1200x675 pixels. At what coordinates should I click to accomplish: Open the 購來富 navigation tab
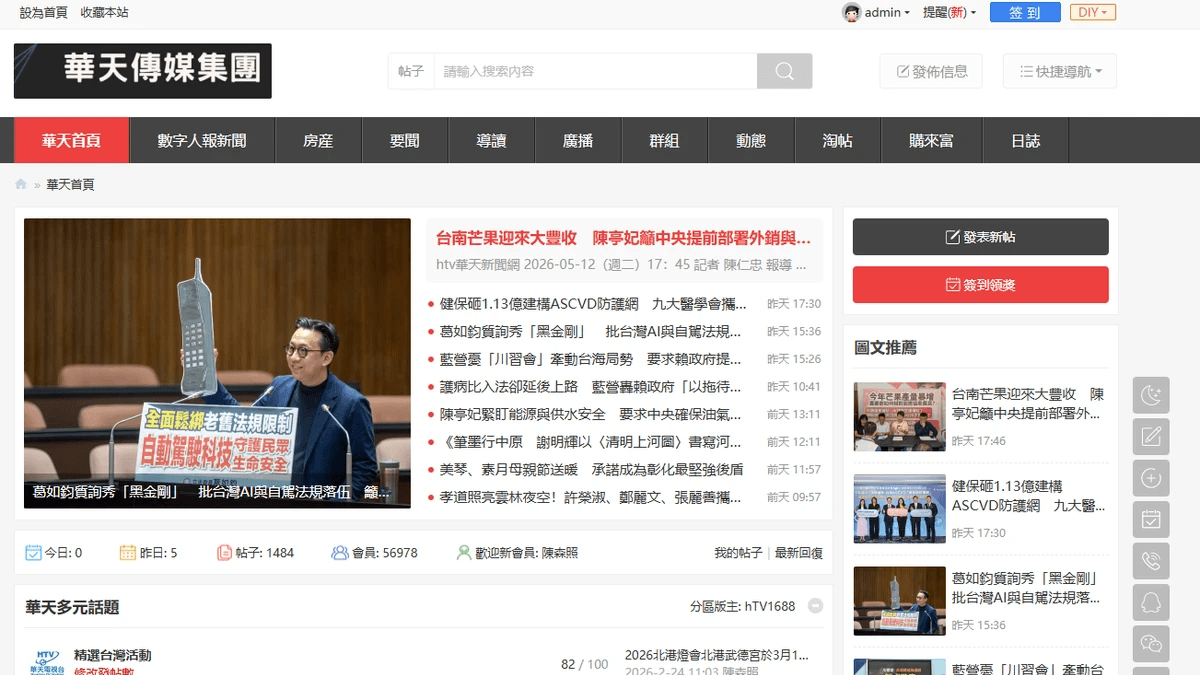point(931,140)
